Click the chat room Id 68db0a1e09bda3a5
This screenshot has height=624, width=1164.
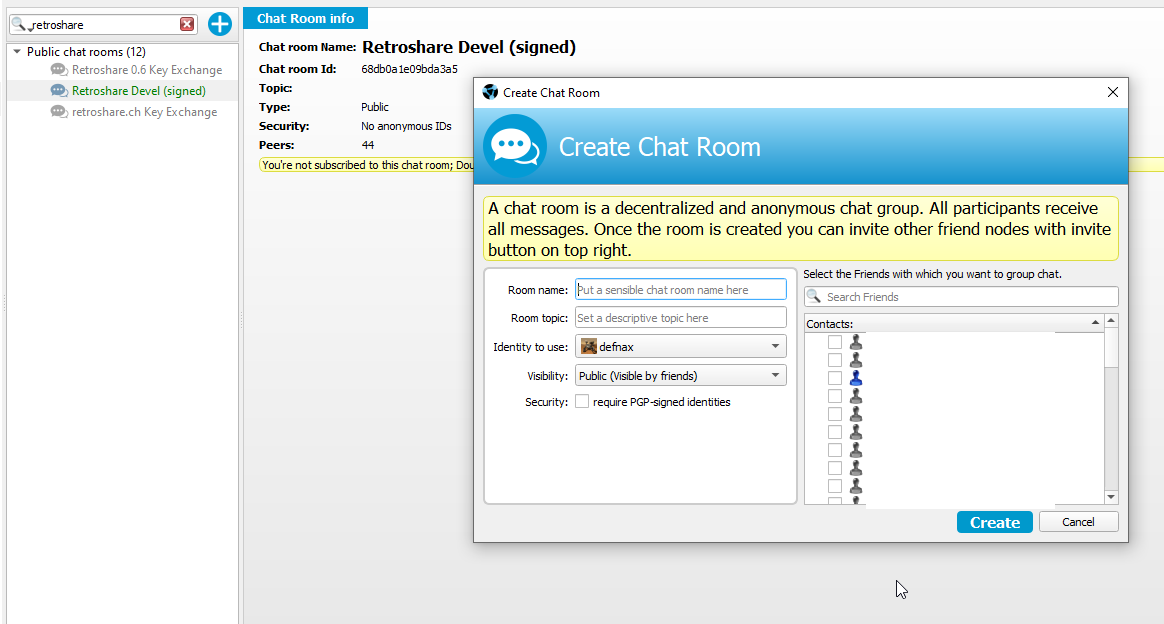click(409, 69)
